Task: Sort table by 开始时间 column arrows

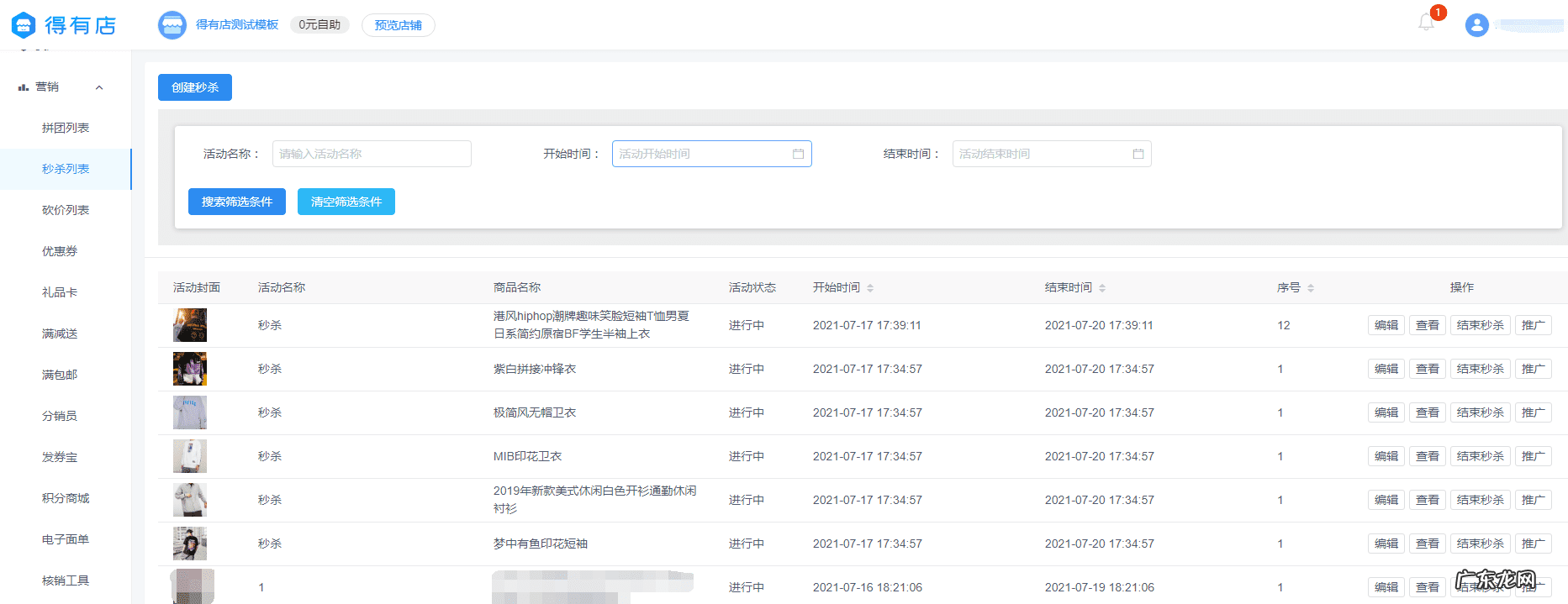Action: [x=870, y=288]
